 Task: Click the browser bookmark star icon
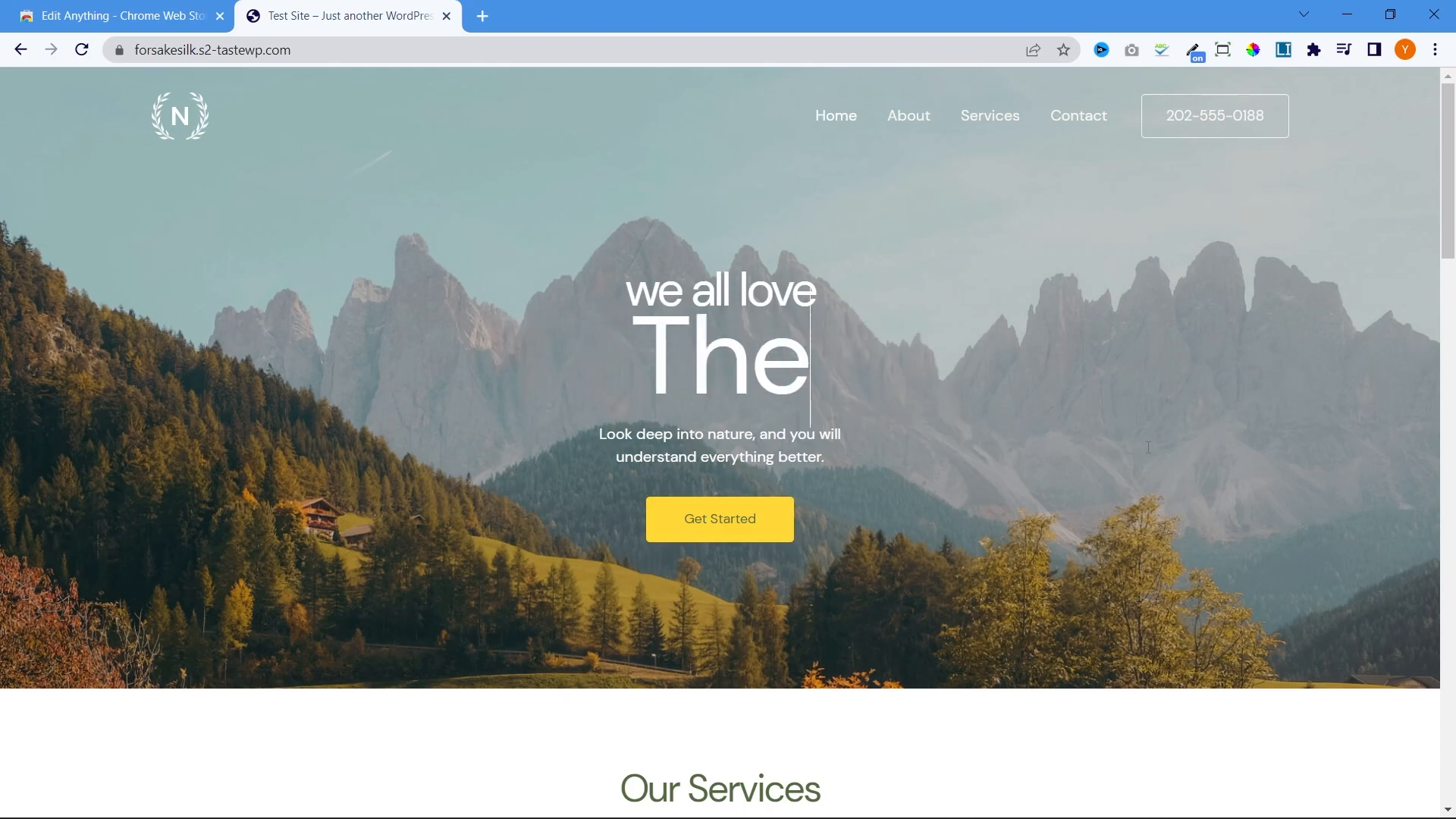[1064, 50]
